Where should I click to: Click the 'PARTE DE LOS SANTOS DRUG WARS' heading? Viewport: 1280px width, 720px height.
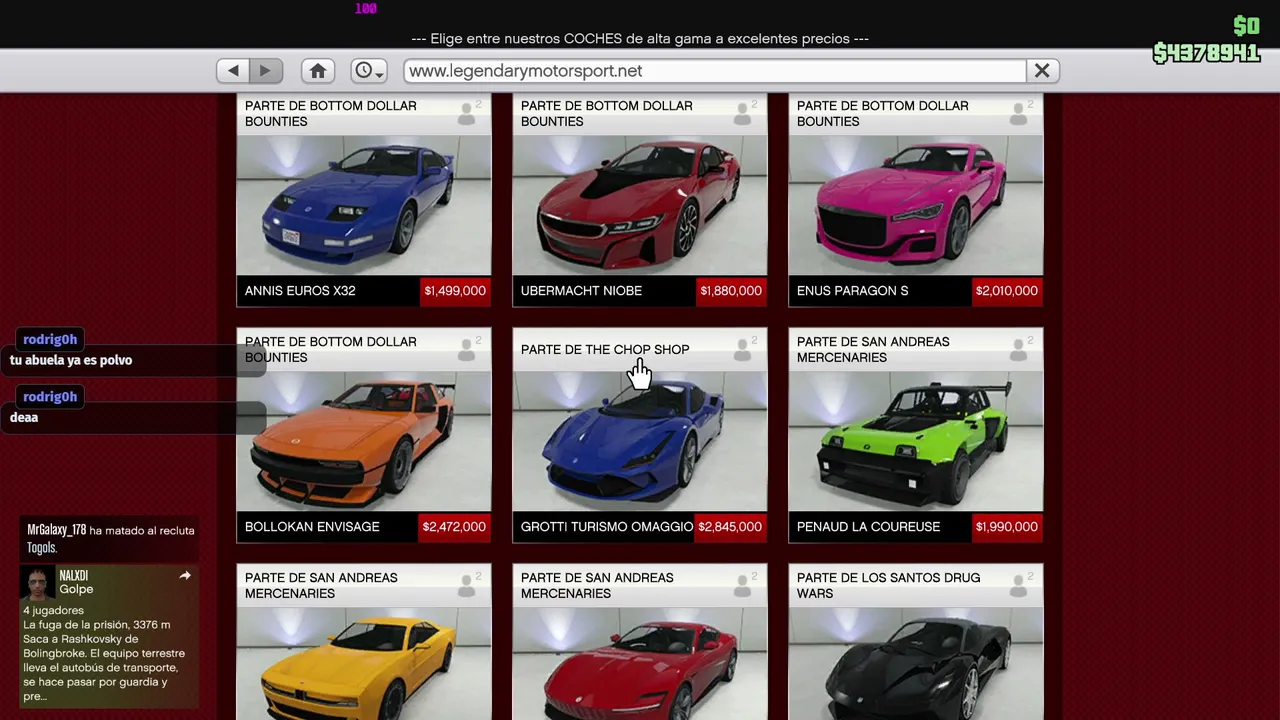pyautogui.click(x=888, y=585)
